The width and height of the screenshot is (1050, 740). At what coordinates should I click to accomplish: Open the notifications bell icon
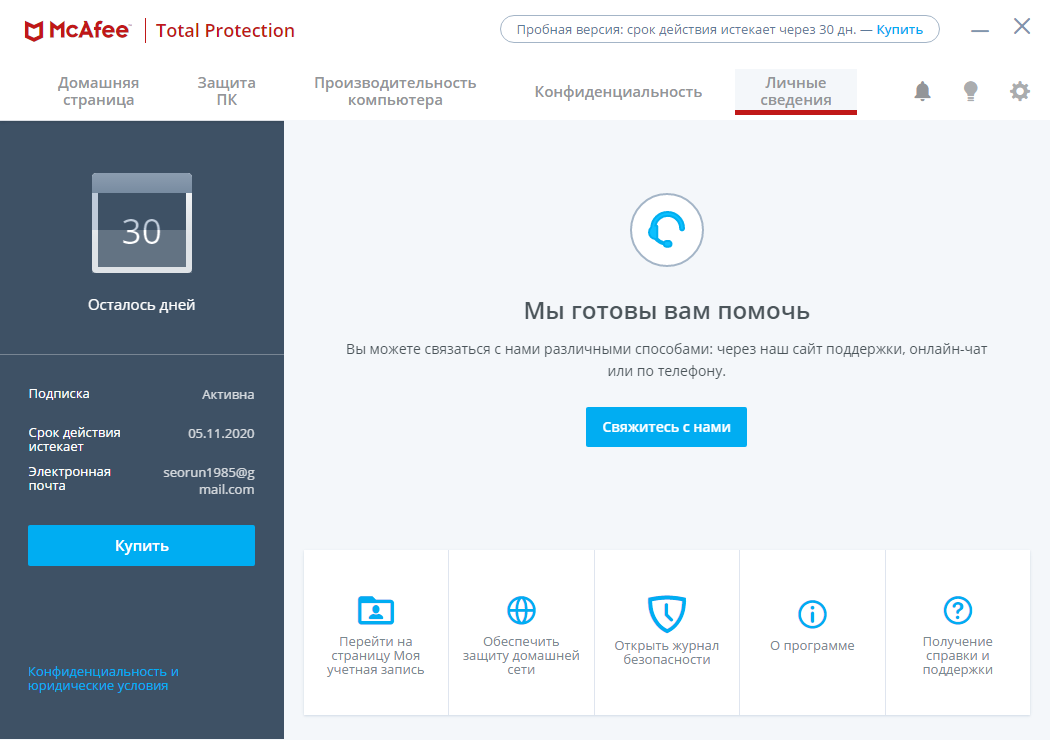922,91
